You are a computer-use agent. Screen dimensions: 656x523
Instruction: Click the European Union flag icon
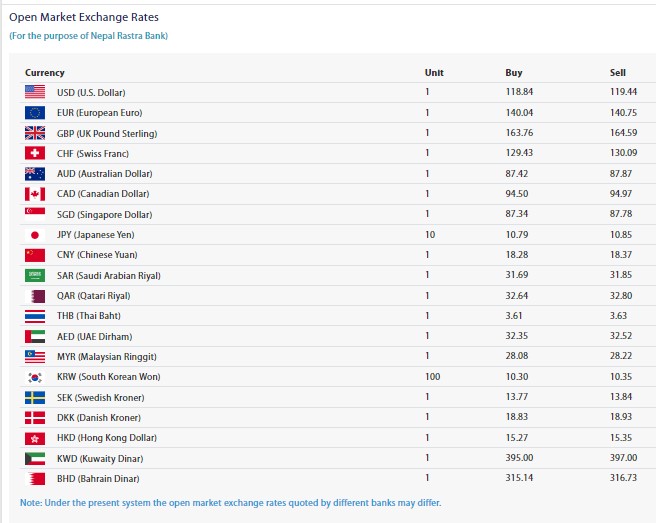click(x=35, y=113)
